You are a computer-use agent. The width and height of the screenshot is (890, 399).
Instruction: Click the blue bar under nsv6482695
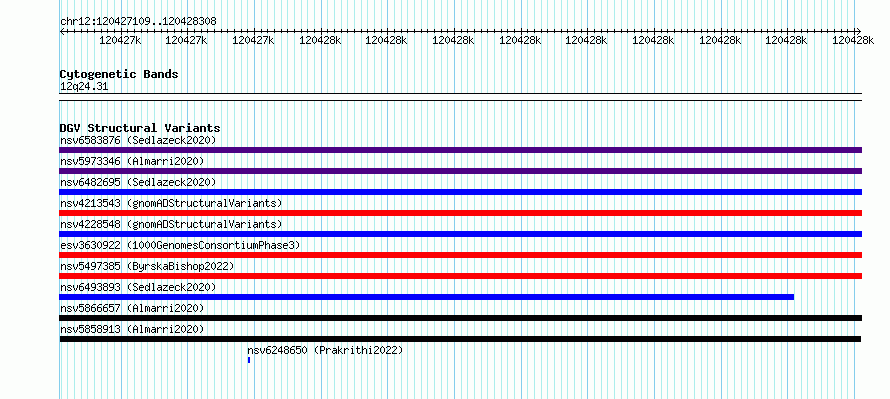pos(460,192)
